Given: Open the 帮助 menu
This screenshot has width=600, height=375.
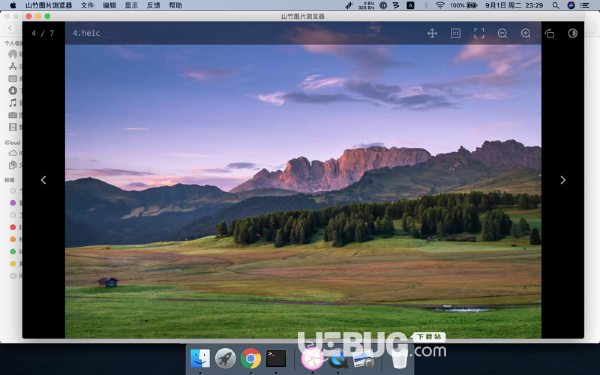Looking at the screenshot, I should tap(176, 5).
